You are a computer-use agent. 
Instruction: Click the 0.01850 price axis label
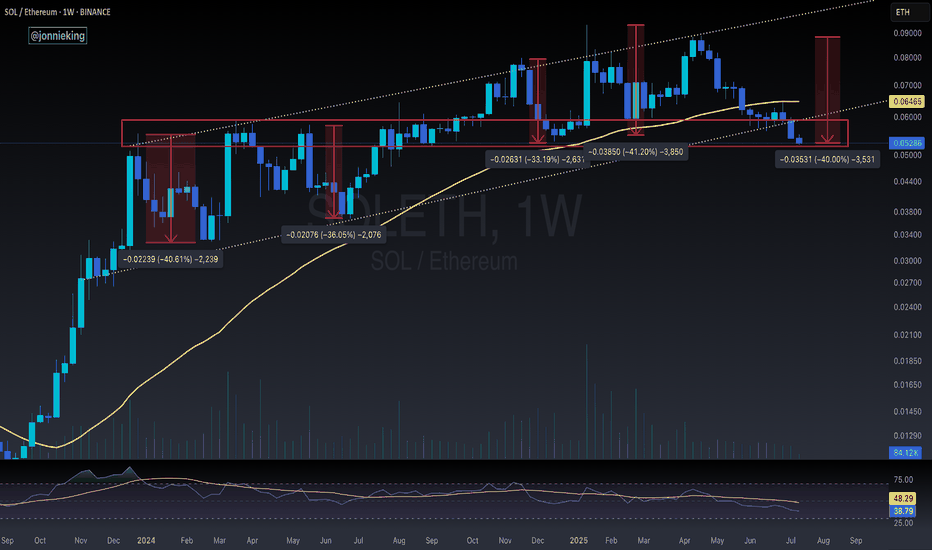coord(907,361)
